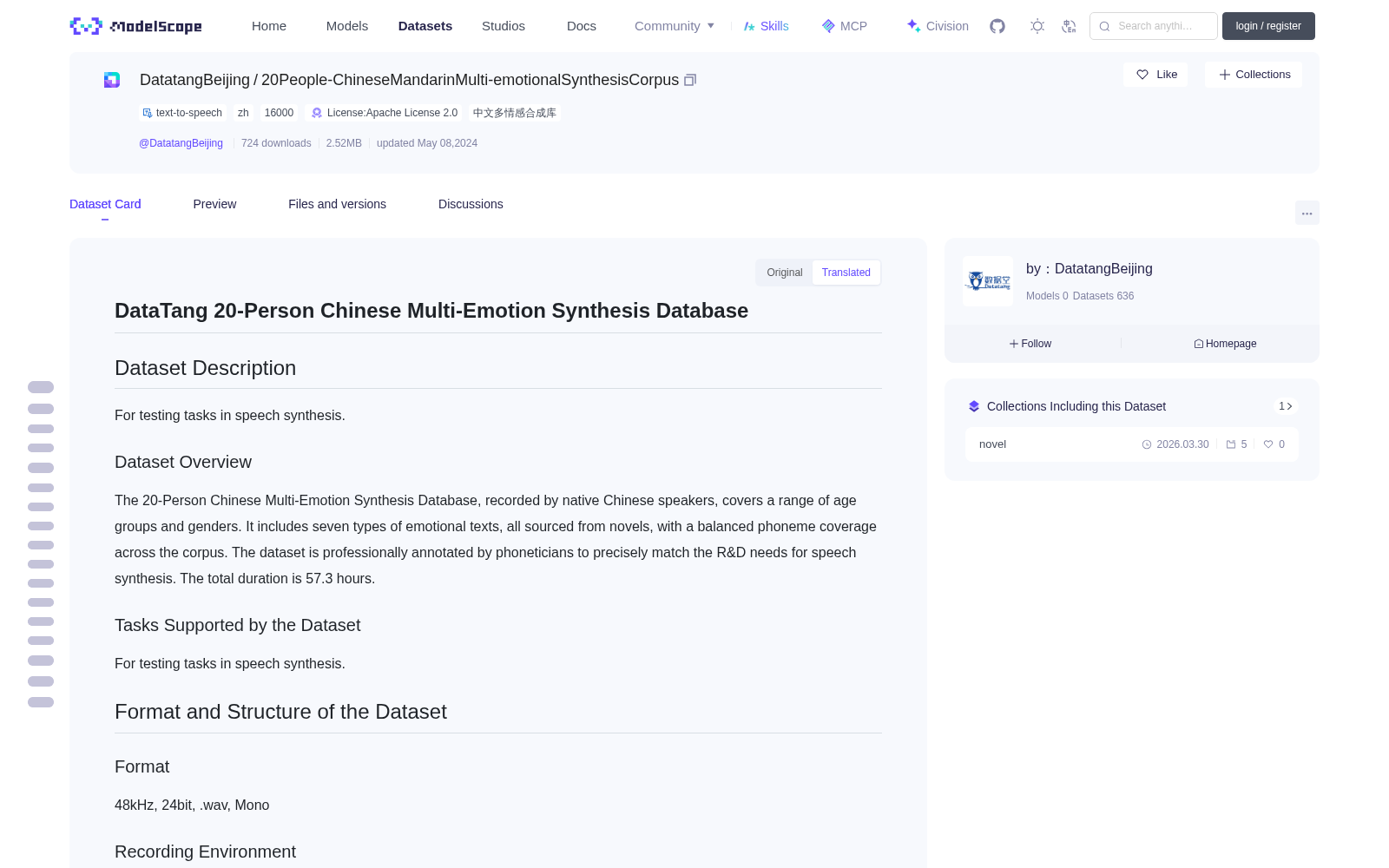Open the ModelScope logo home link
This screenshot has width=1389, height=868.
pos(136,26)
